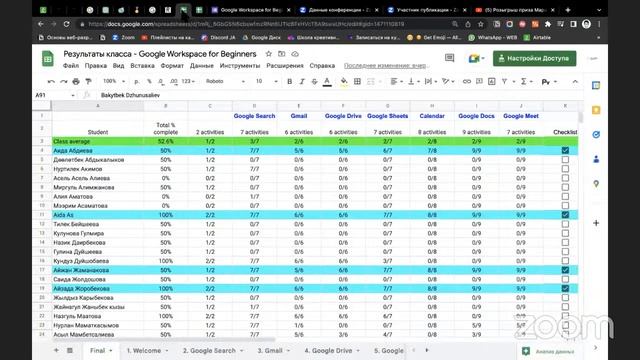Switch to the 3. Gmail sheet tab
The width and height of the screenshot is (640, 360).
click(x=273, y=351)
